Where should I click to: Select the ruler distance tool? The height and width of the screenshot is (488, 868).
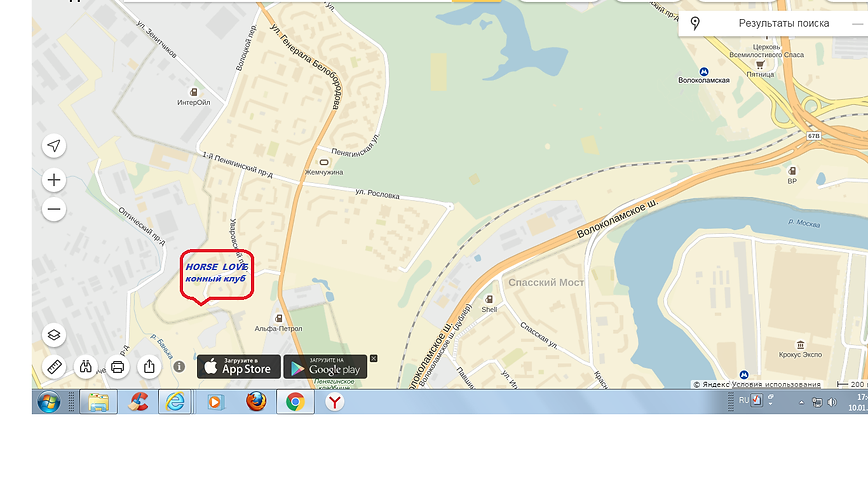click(54, 367)
